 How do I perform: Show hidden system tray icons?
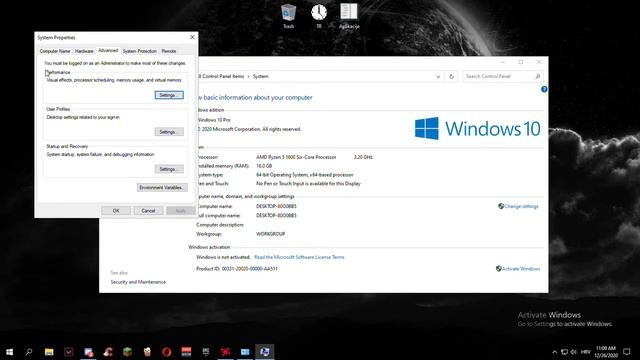point(554,352)
